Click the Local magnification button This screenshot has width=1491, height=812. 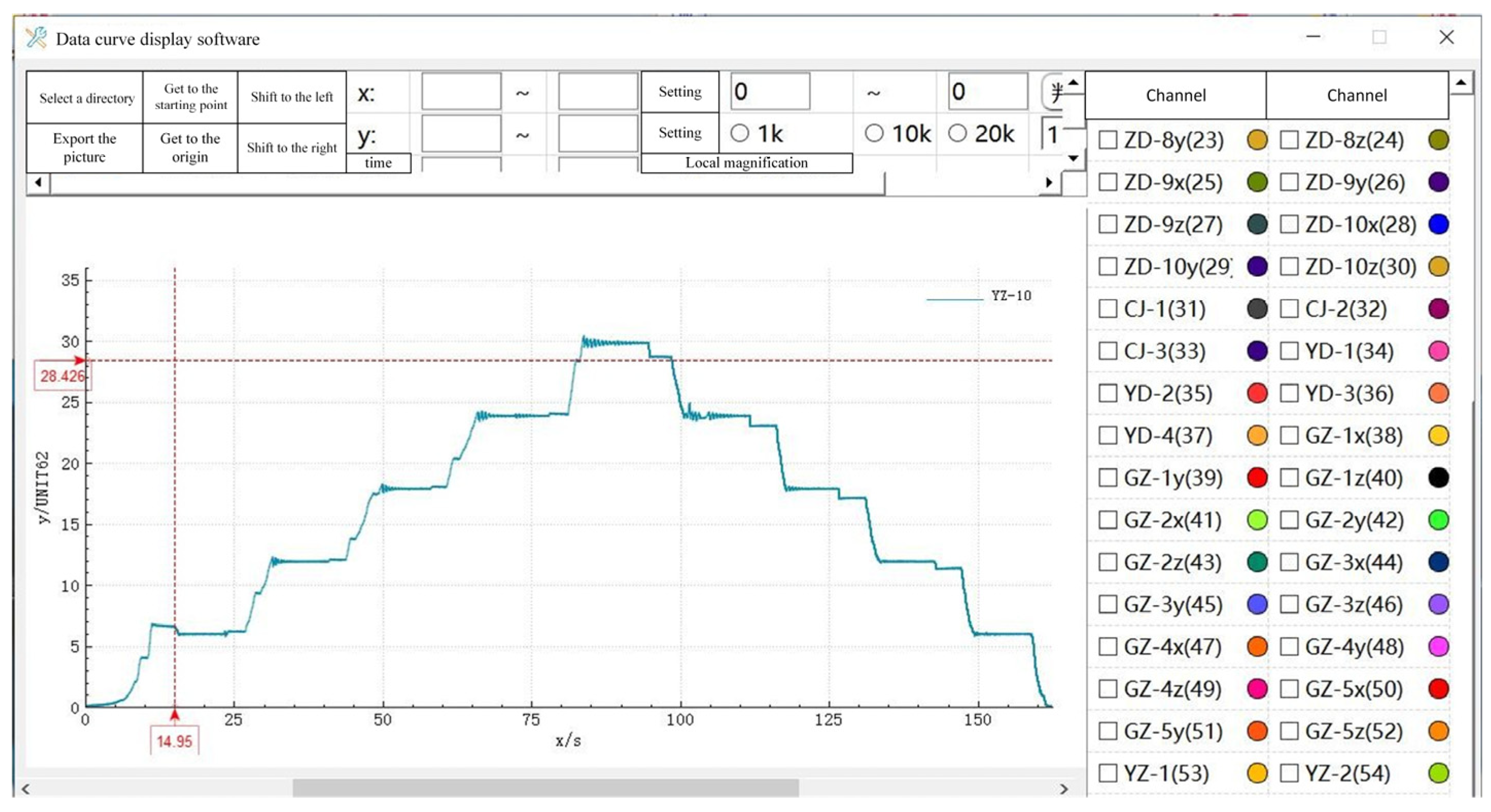(747, 163)
